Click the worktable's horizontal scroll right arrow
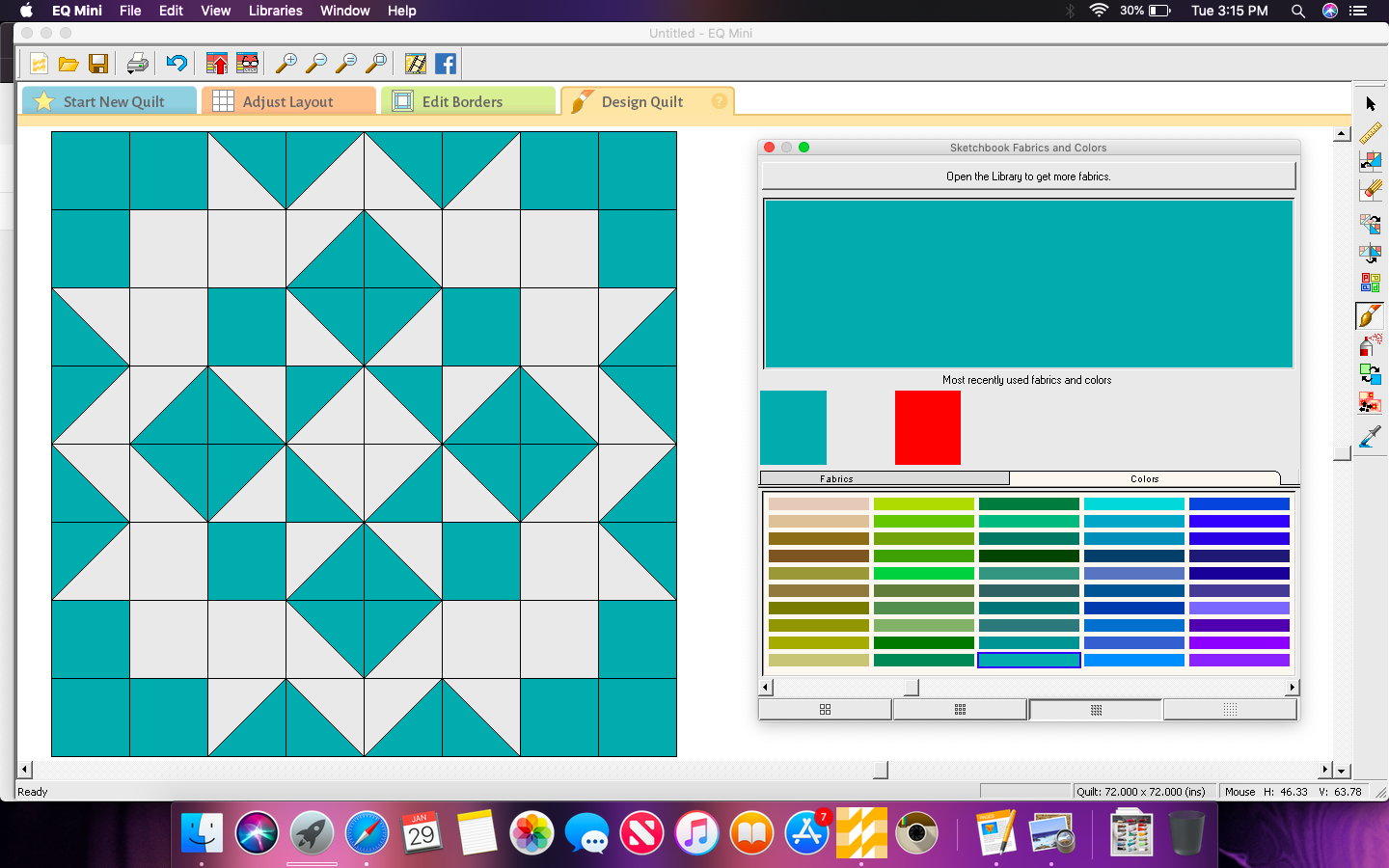Image resolution: width=1389 pixels, height=868 pixels. 1325,771
